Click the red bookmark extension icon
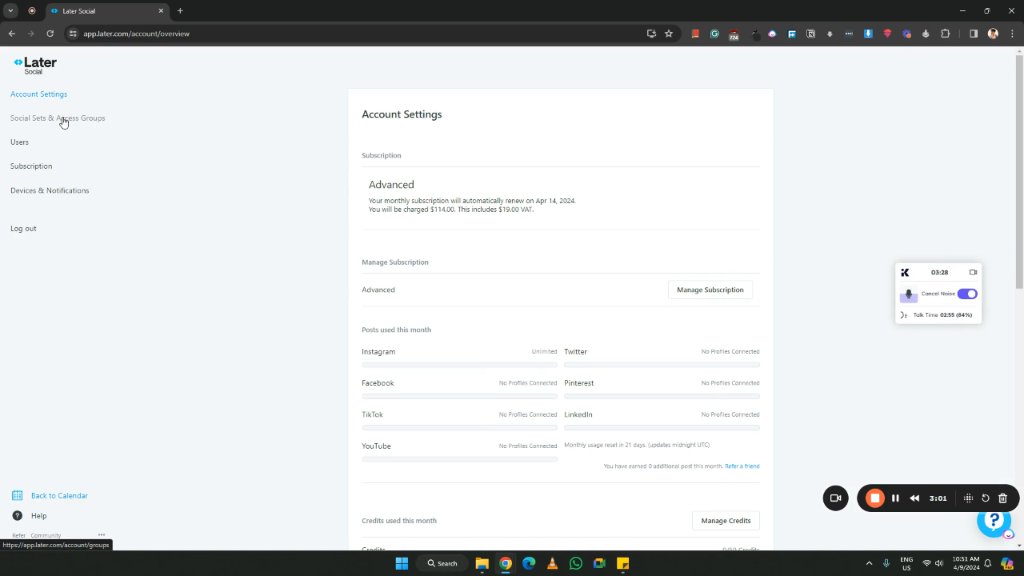 tap(695, 34)
